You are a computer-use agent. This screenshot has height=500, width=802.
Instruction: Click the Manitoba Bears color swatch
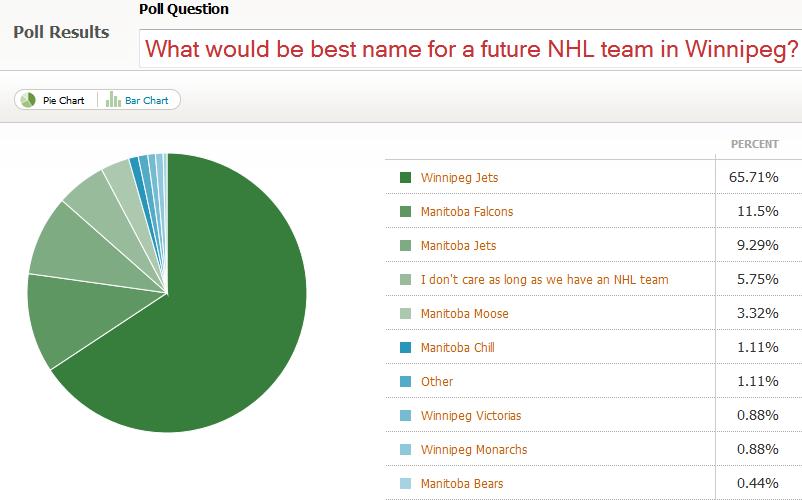point(405,484)
